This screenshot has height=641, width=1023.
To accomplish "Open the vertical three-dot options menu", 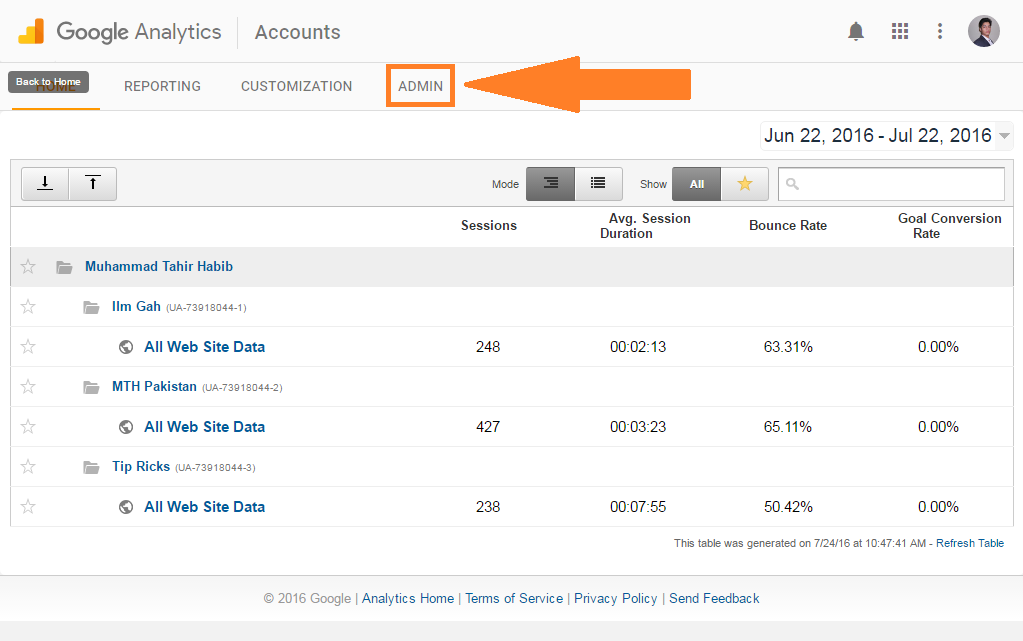I will [x=939, y=31].
